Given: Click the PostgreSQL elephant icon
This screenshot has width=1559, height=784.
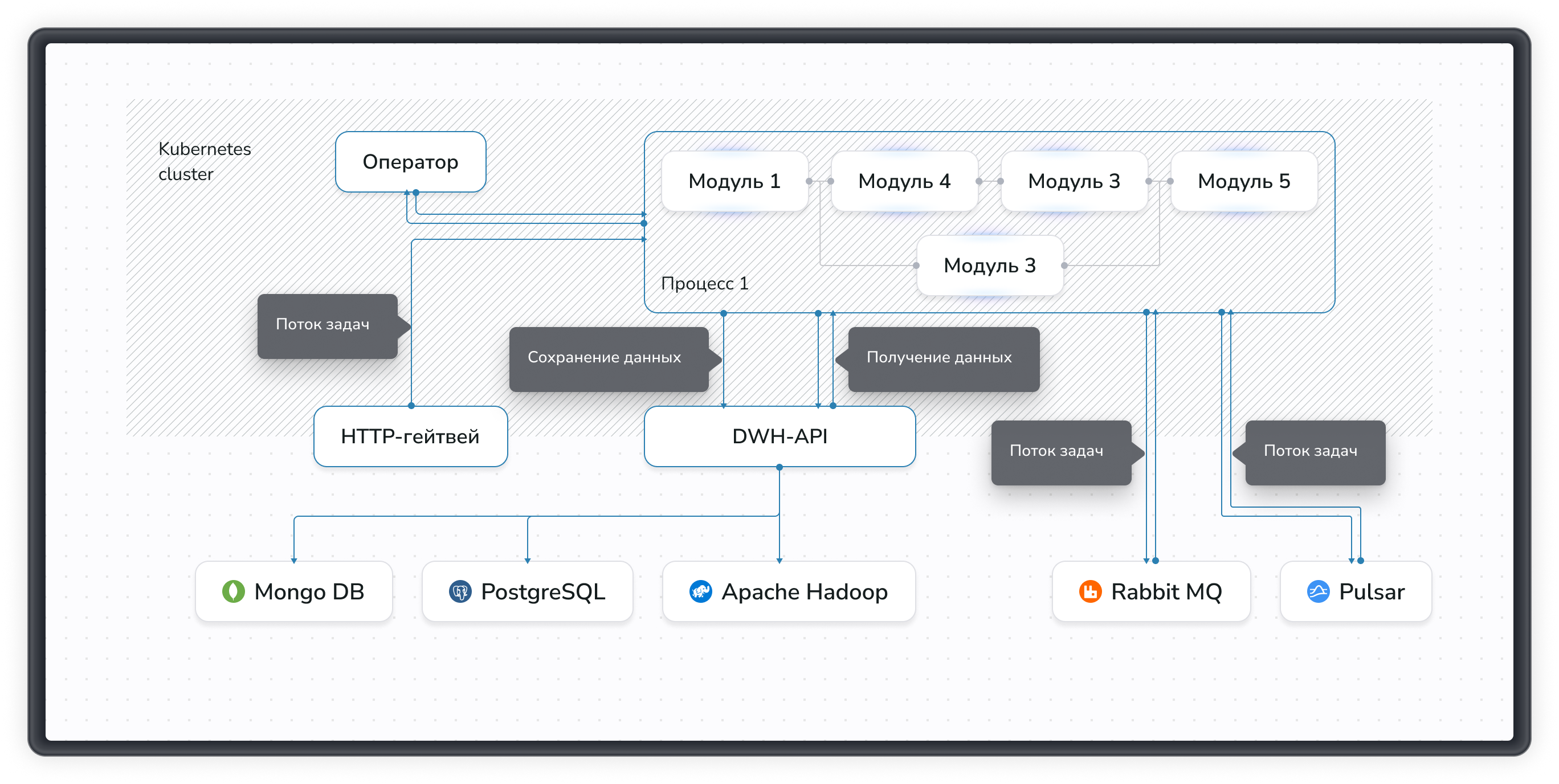Looking at the screenshot, I should (460, 591).
